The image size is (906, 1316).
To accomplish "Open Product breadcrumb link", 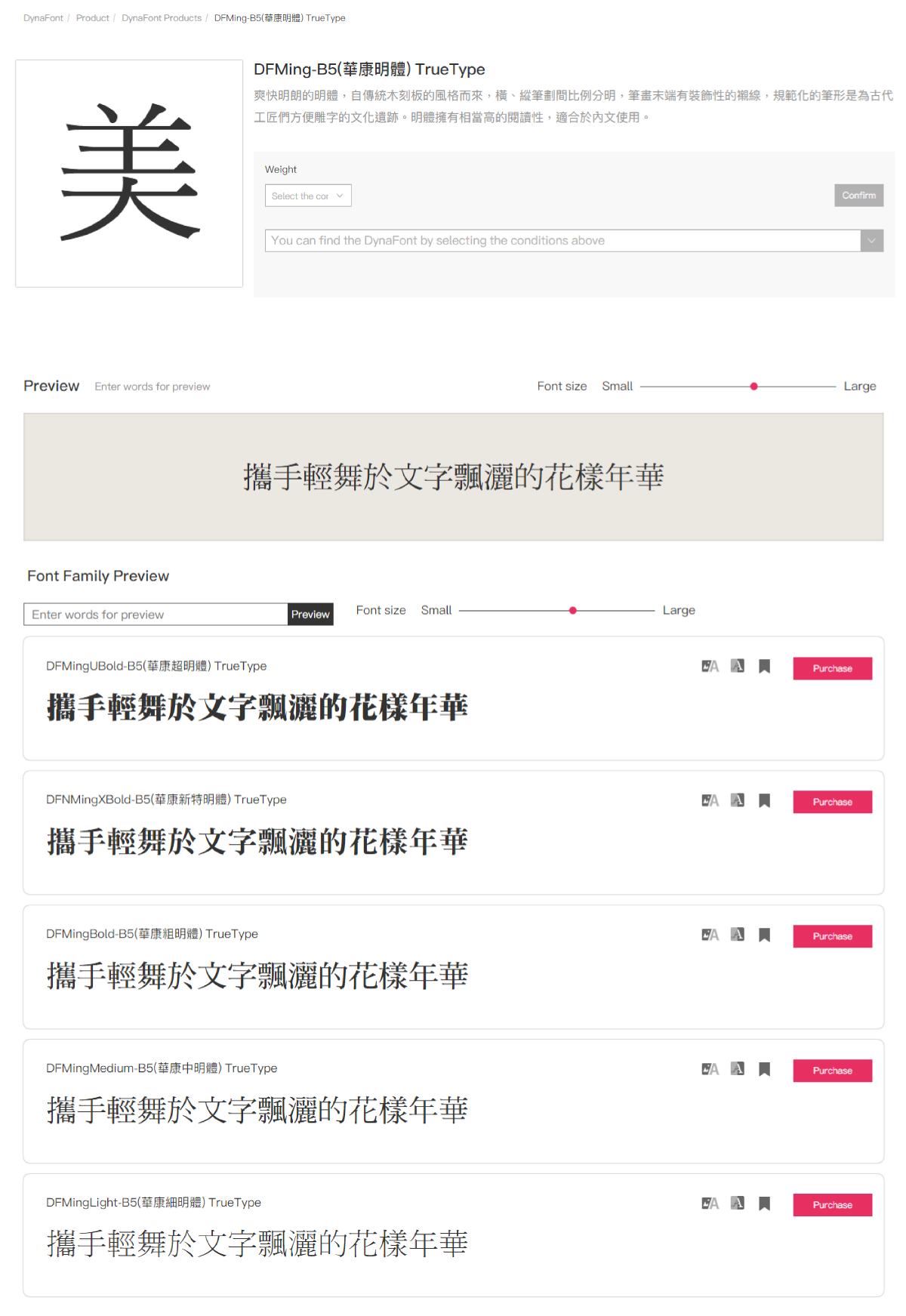I will click(93, 18).
